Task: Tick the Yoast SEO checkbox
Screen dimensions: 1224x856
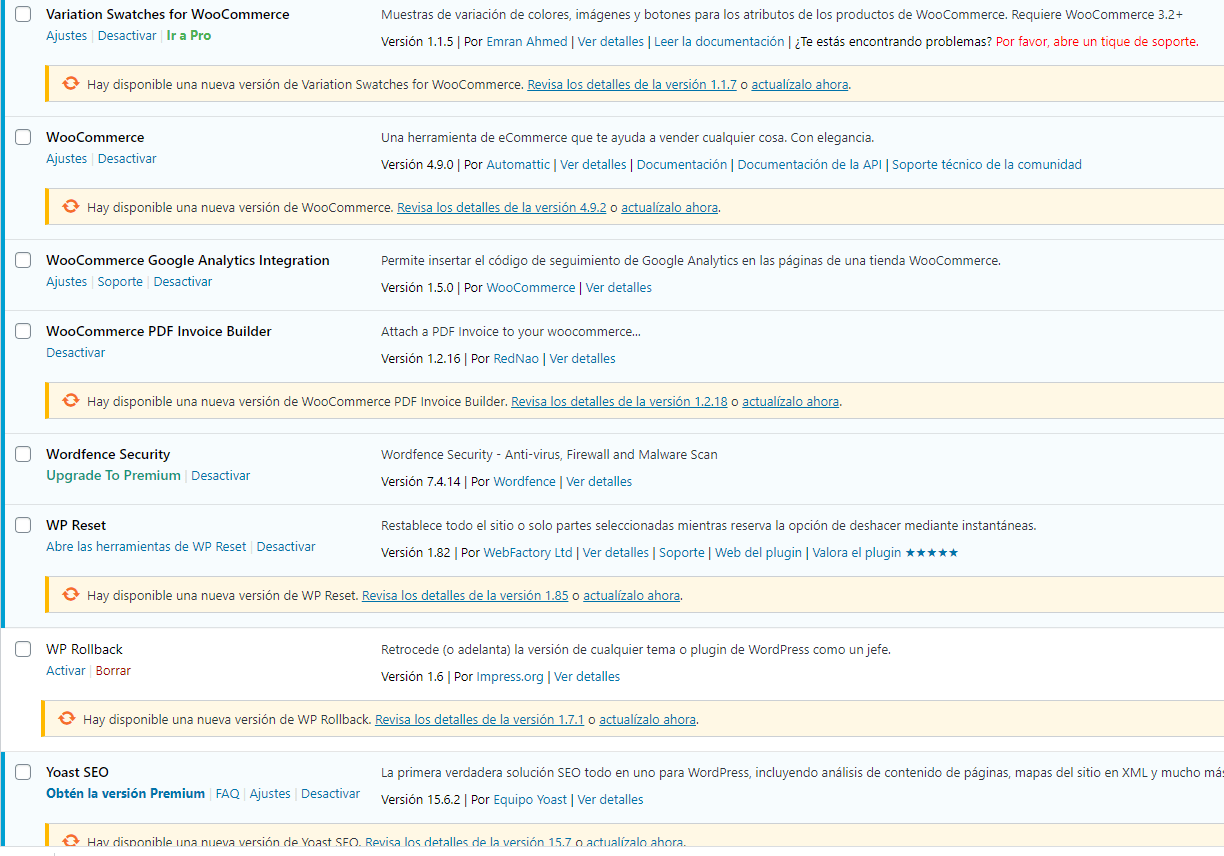Action: [x=23, y=773]
